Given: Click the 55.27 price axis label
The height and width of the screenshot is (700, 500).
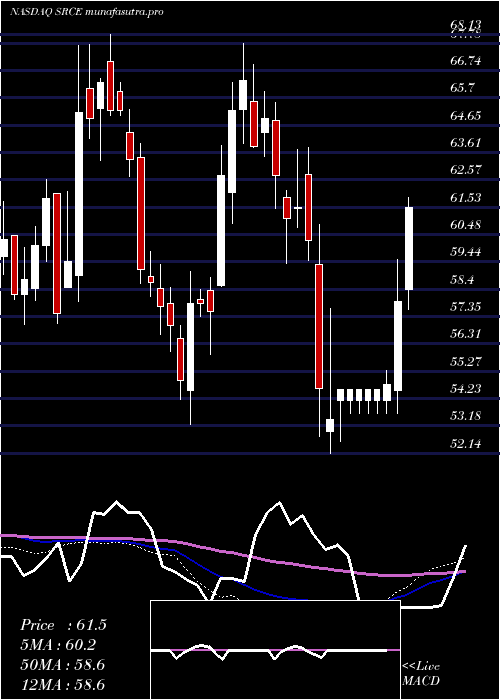Looking at the screenshot, I should [466, 361].
